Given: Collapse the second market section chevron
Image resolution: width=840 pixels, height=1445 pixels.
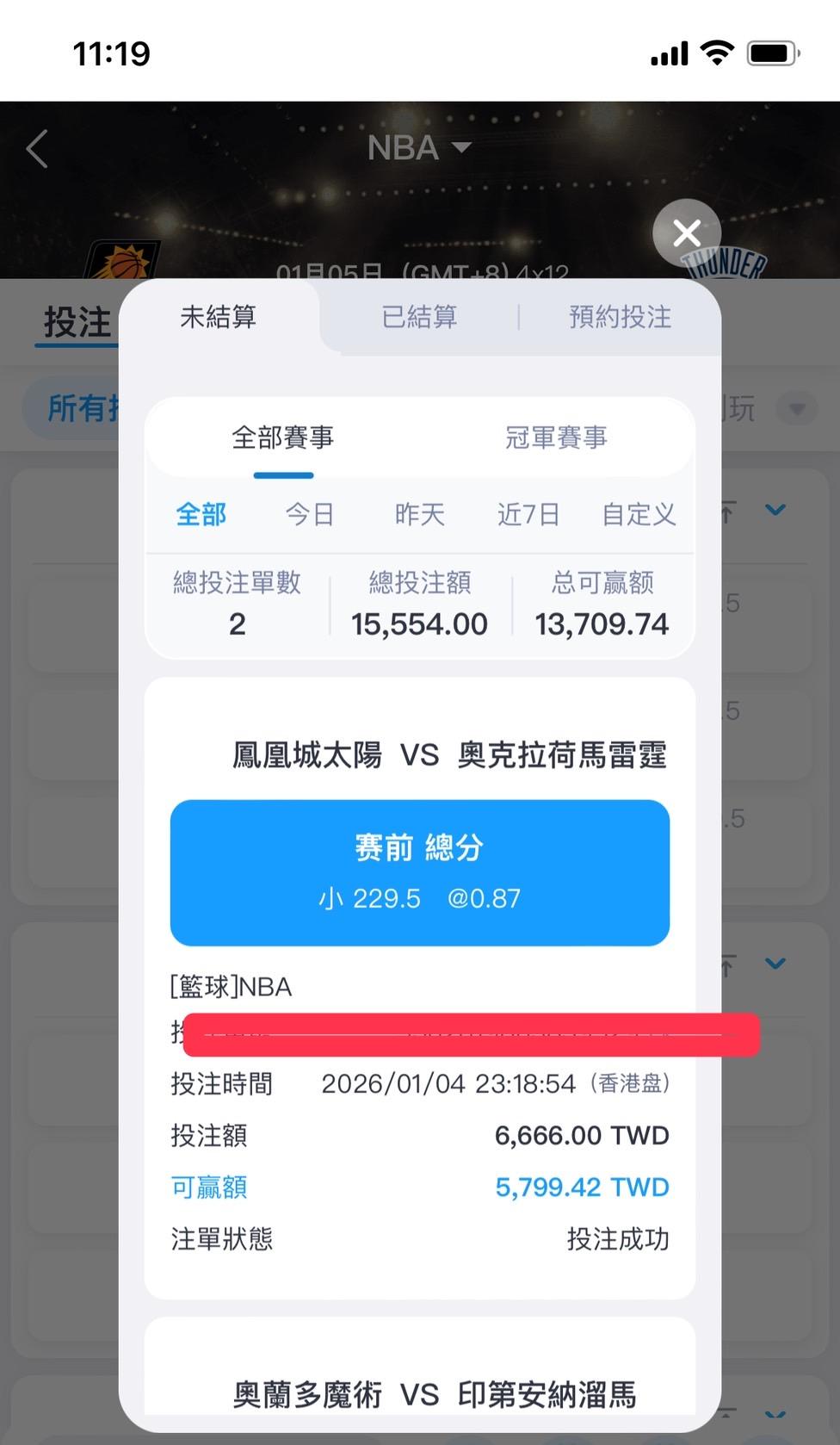Looking at the screenshot, I should [775, 964].
